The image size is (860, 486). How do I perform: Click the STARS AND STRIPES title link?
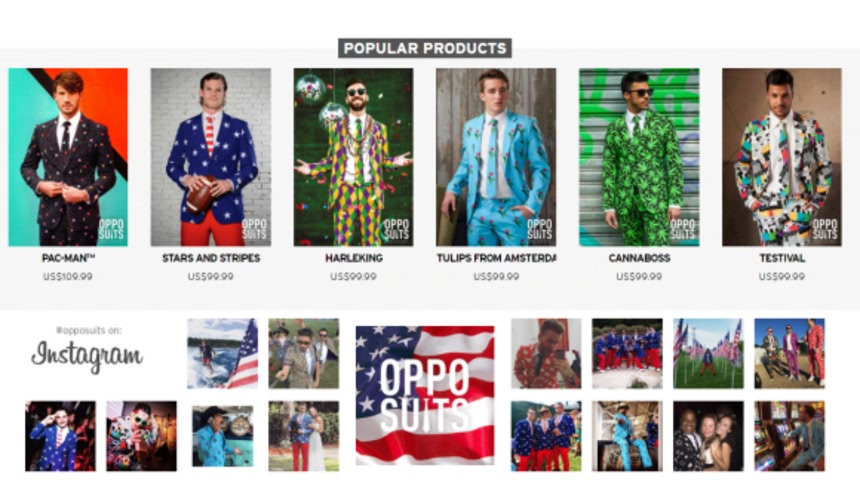point(211,258)
